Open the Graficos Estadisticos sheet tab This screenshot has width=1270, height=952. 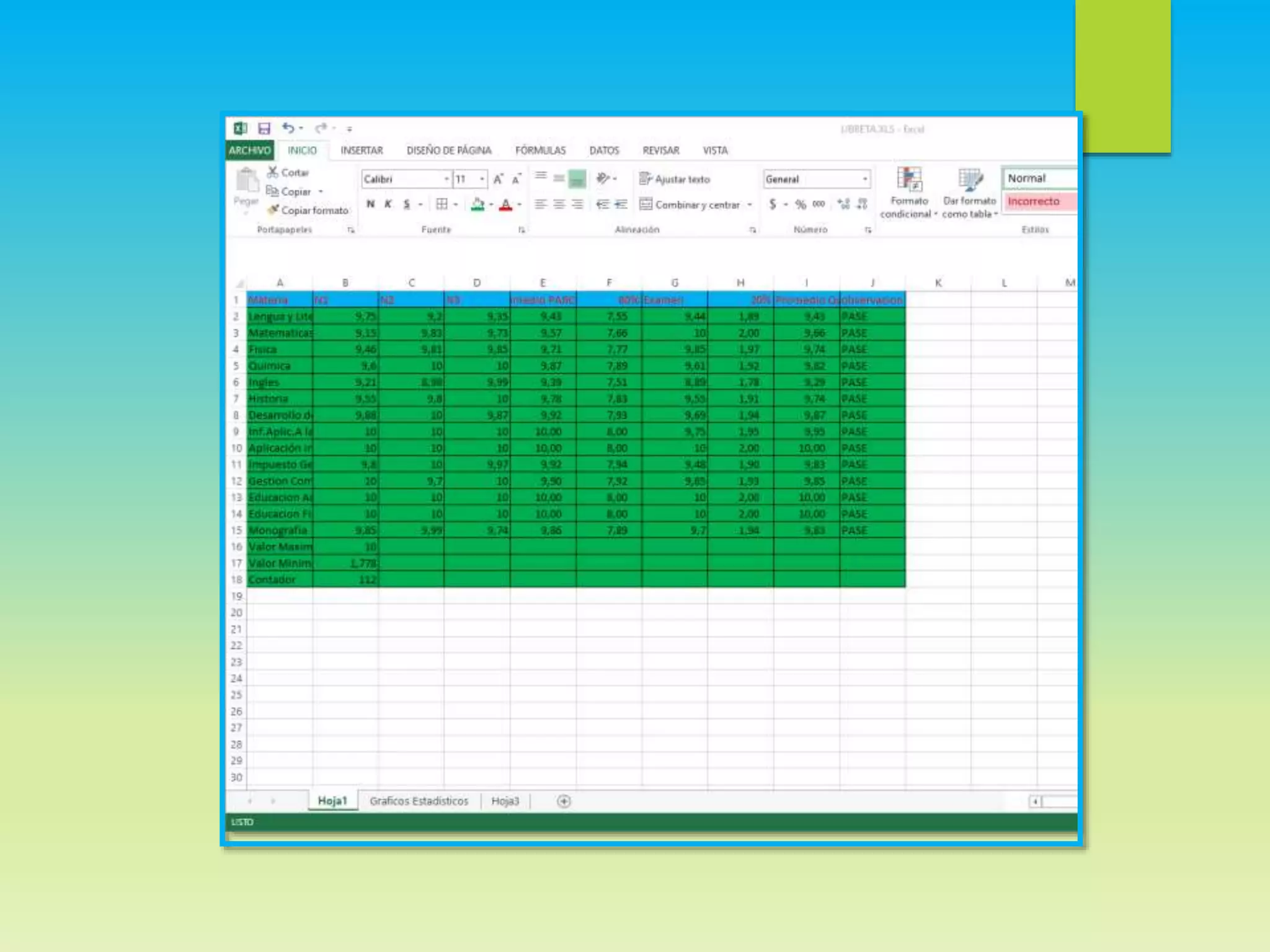[419, 801]
